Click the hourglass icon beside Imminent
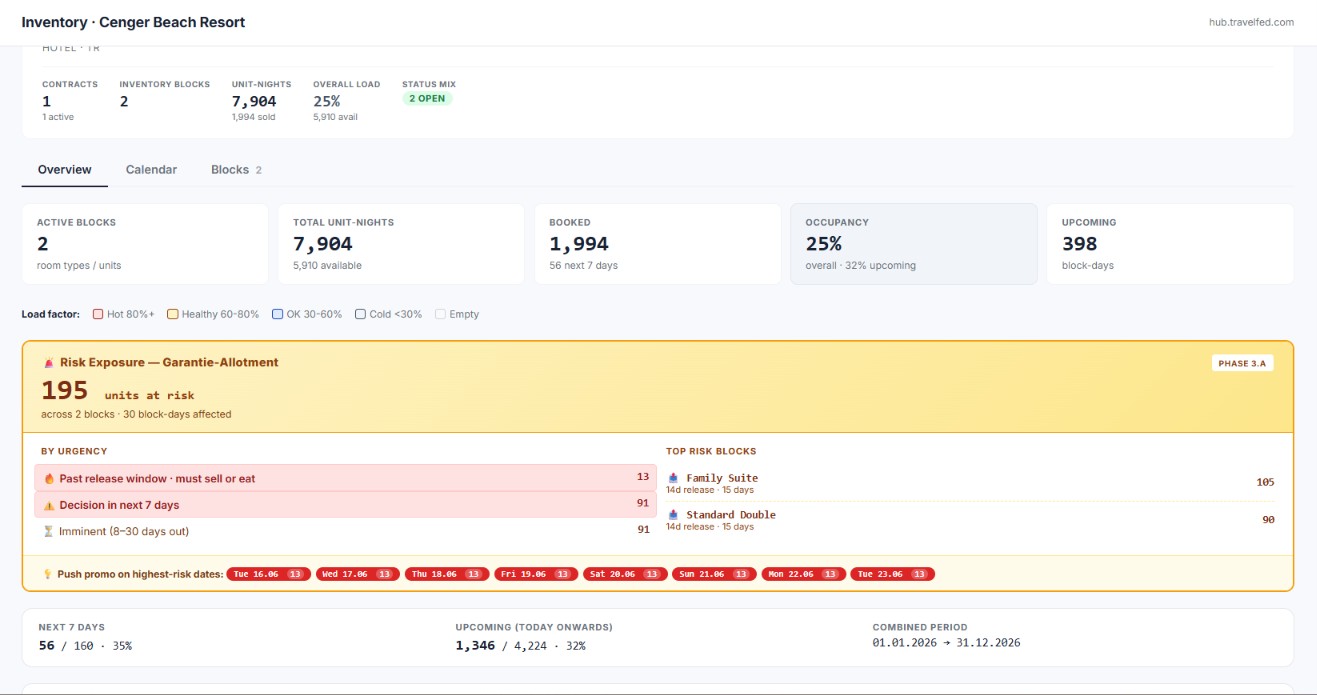1317x695 pixels. [49, 532]
